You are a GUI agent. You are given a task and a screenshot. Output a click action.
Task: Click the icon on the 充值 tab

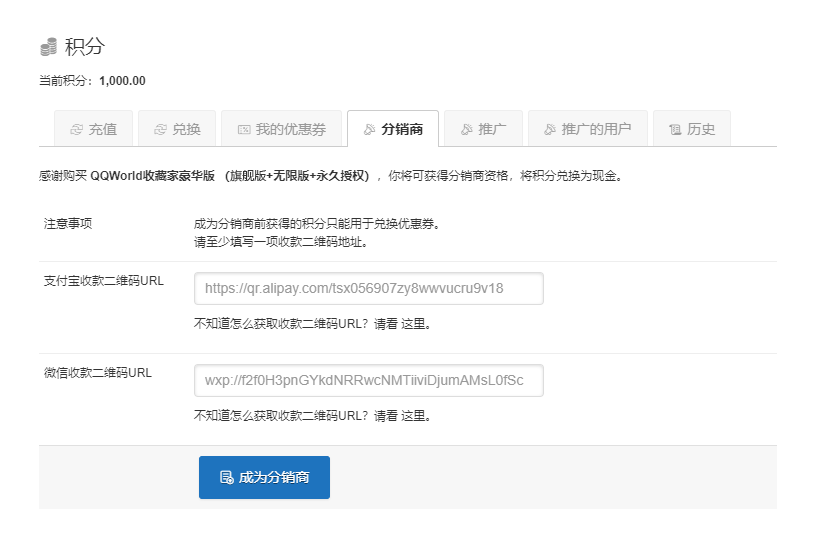76,129
